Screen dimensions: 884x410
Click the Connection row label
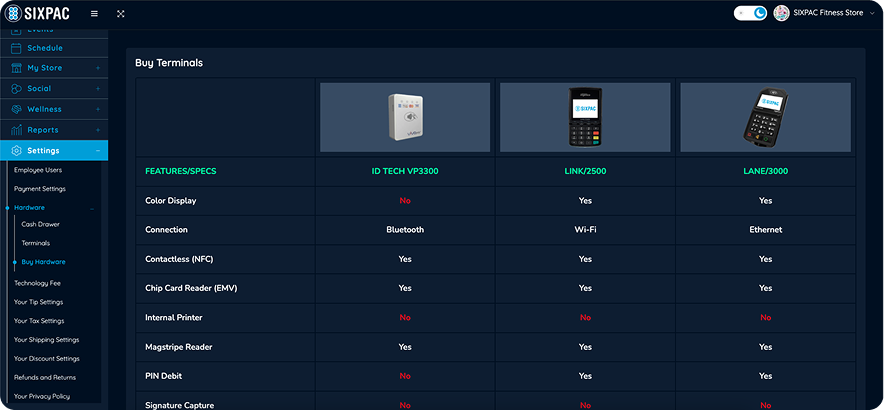166,230
